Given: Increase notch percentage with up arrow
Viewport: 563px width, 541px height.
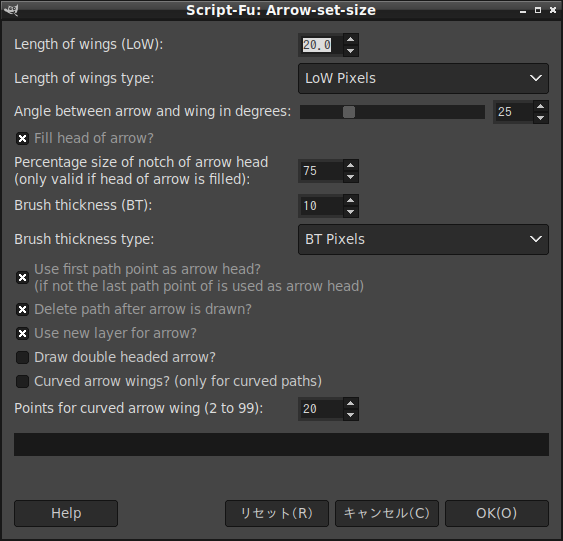Looking at the screenshot, I should pyautogui.click(x=350, y=165).
